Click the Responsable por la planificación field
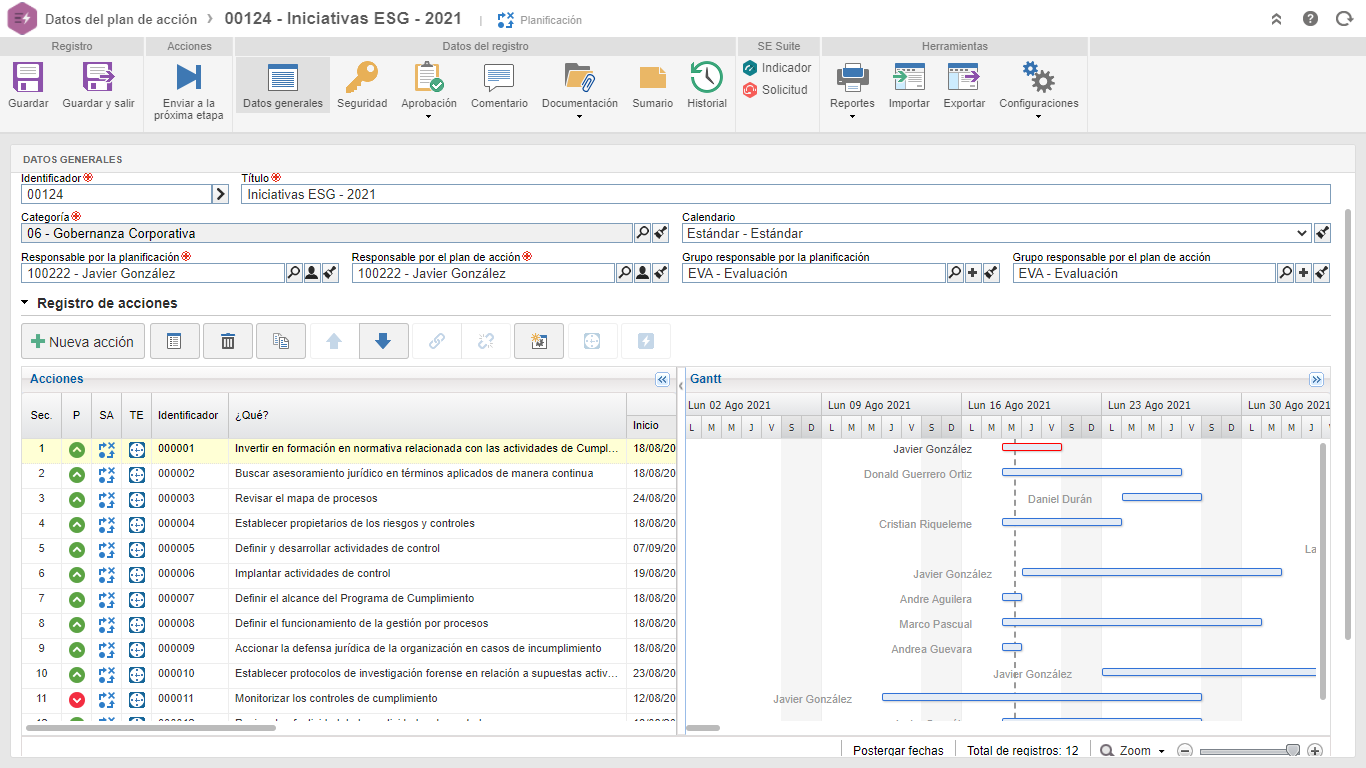1366x768 pixels. (153, 273)
